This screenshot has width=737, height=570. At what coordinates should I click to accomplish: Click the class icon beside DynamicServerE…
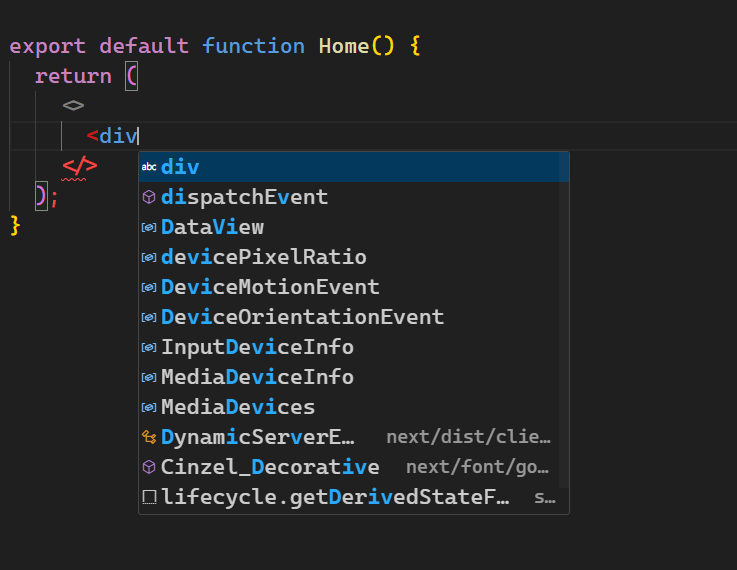coord(149,437)
